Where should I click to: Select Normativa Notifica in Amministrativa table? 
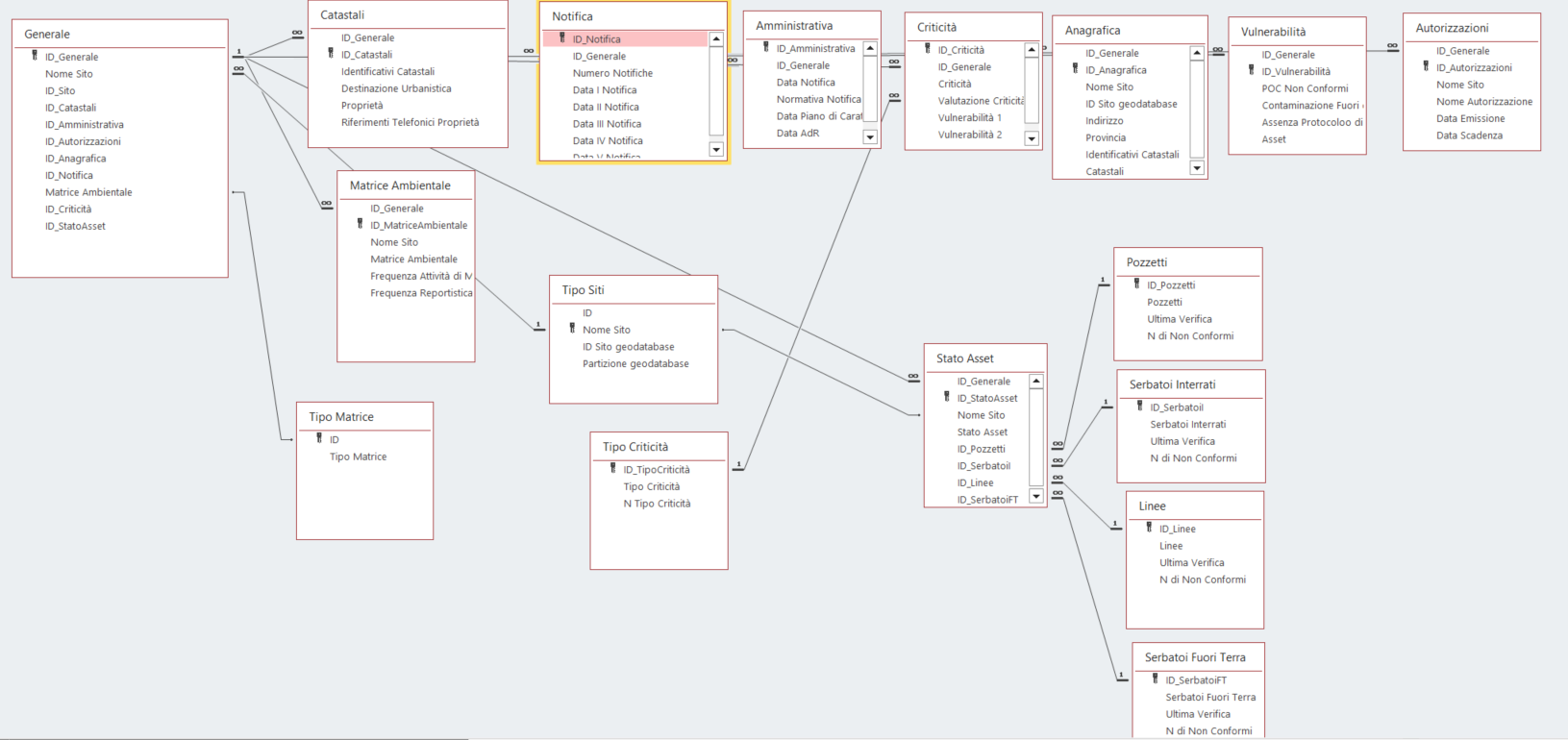(818, 99)
